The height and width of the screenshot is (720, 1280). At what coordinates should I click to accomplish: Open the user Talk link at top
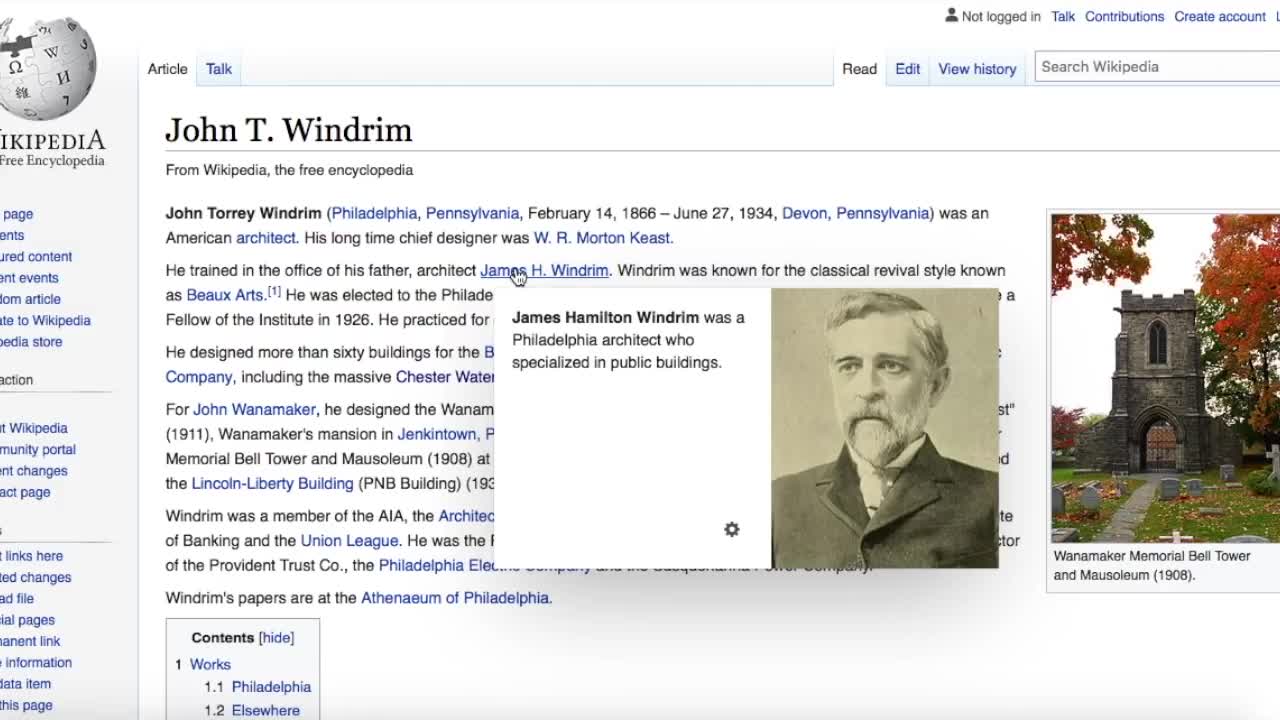1063,16
